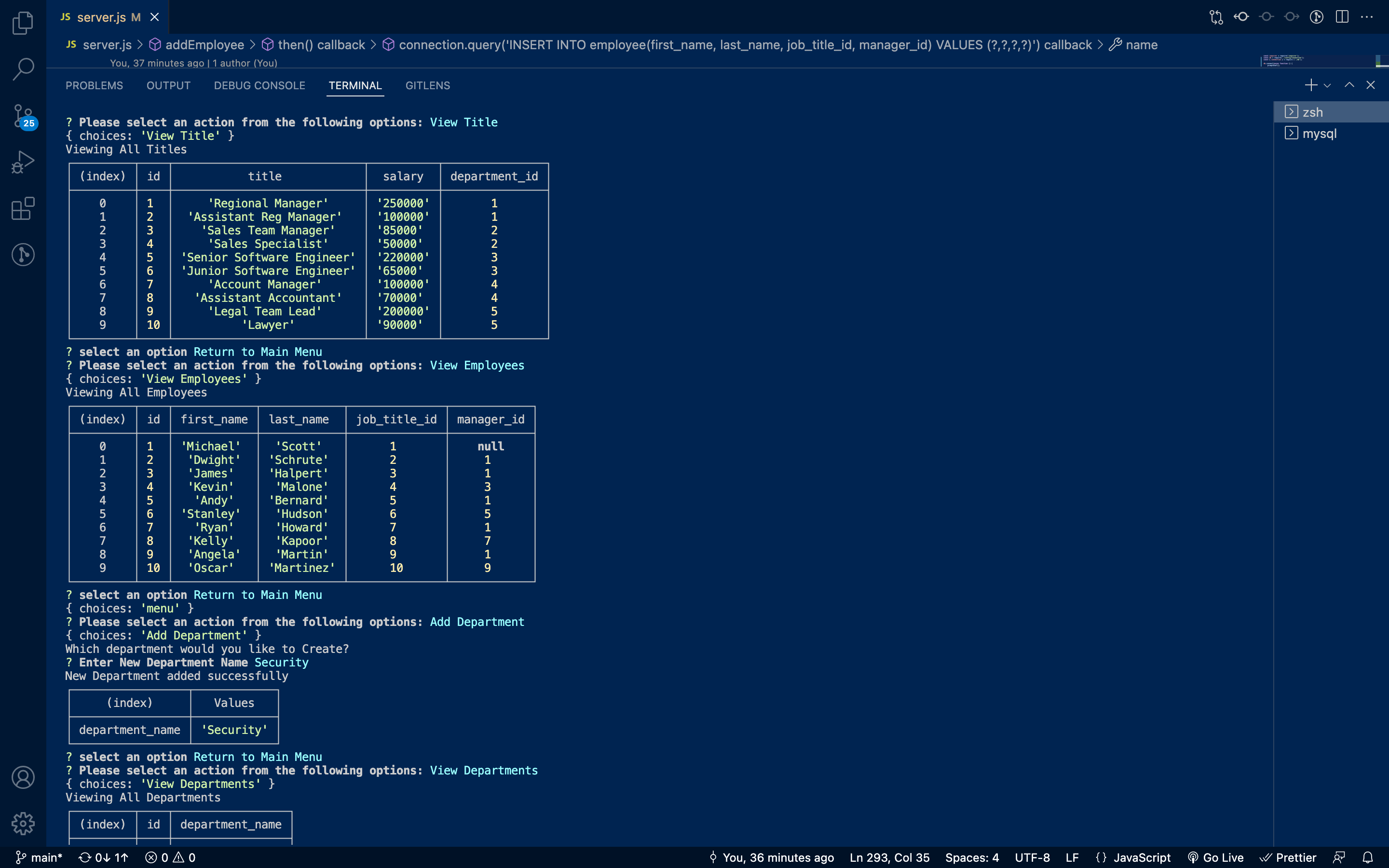This screenshot has width=1389, height=868.
Task: Click the compare changes icon in title bar
Action: 1216,17
